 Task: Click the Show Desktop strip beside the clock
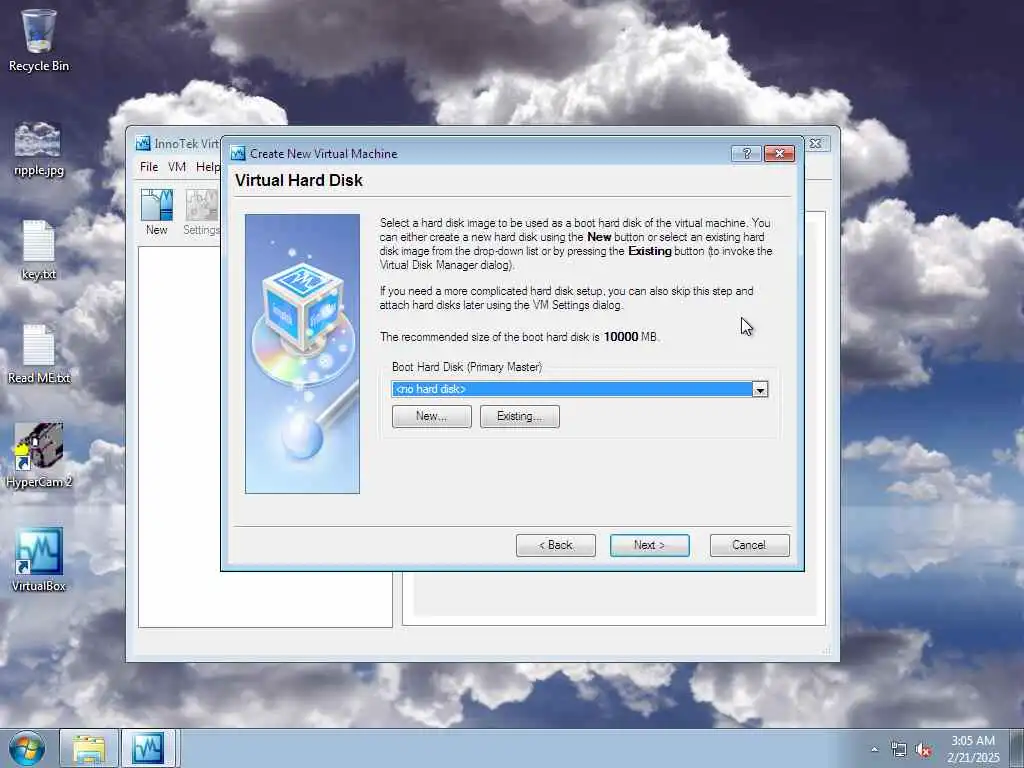[1017, 748]
